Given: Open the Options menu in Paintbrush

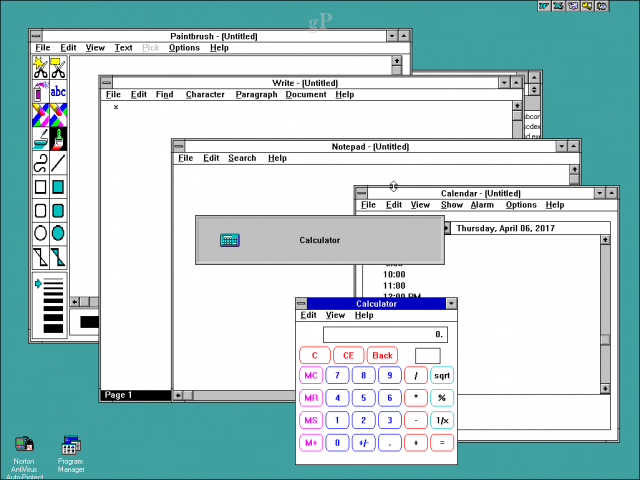Looking at the screenshot, I should click(184, 48).
